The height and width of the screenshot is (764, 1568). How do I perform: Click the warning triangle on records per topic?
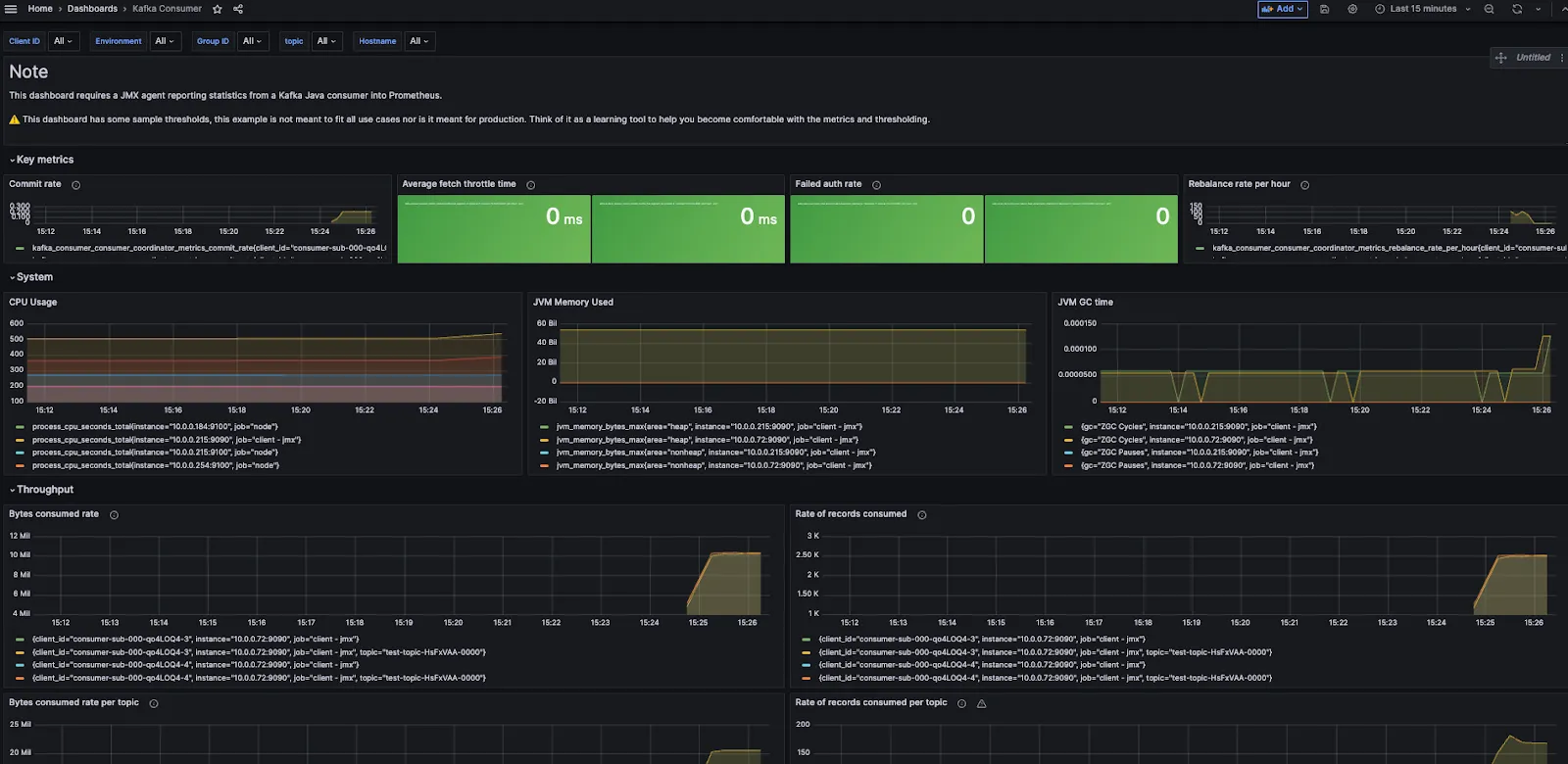[981, 703]
